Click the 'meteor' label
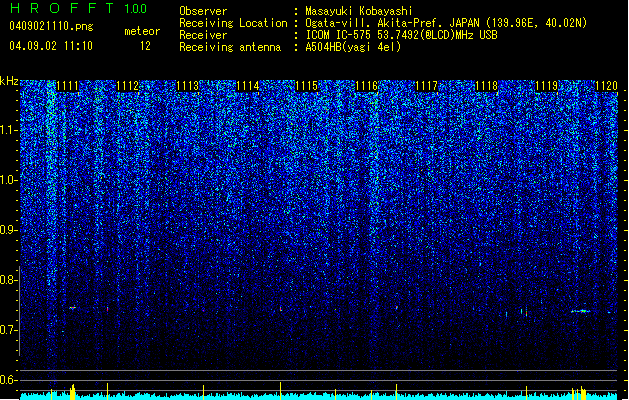 pos(142,31)
